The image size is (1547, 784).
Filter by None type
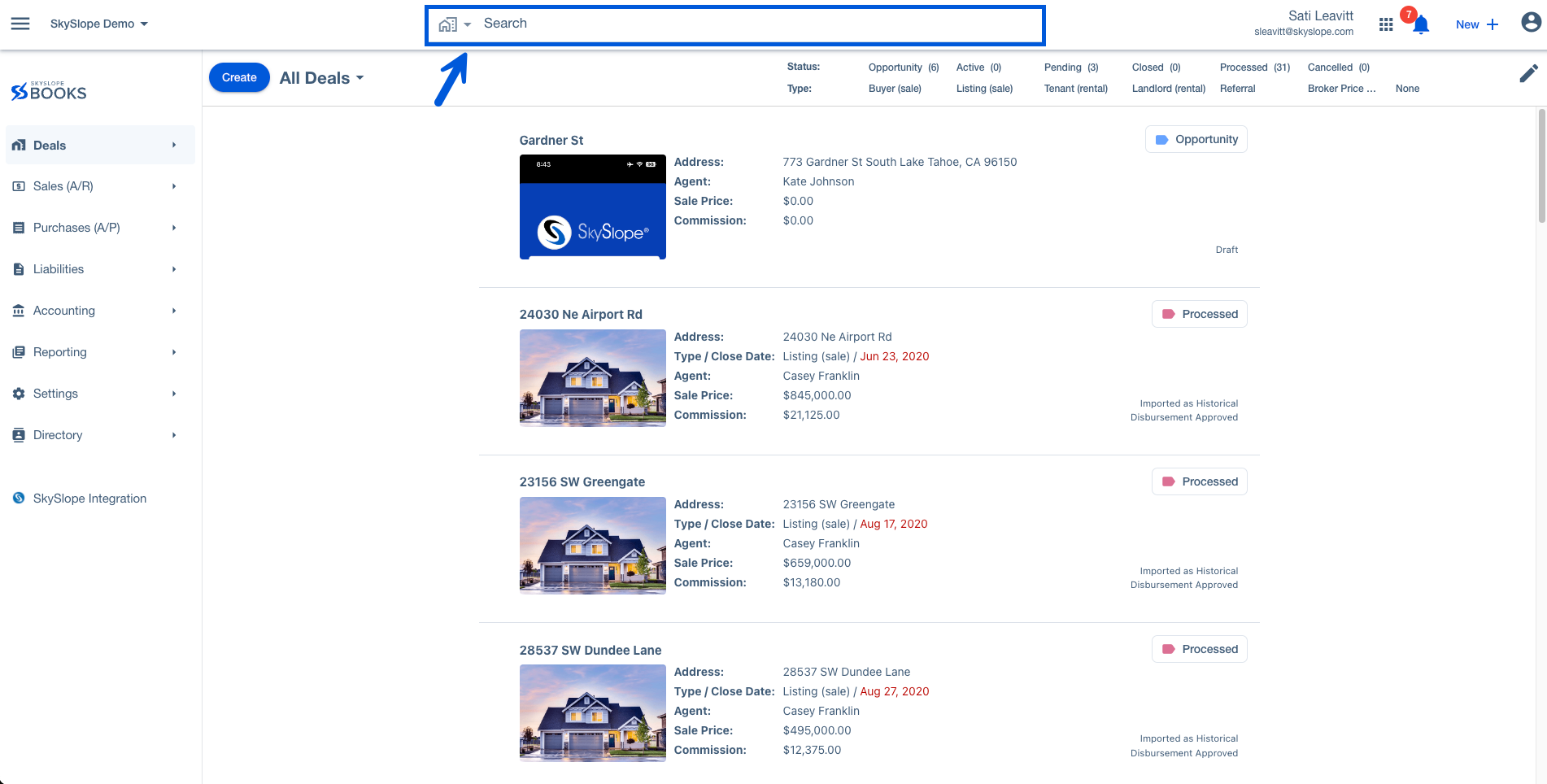click(x=1407, y=89)
